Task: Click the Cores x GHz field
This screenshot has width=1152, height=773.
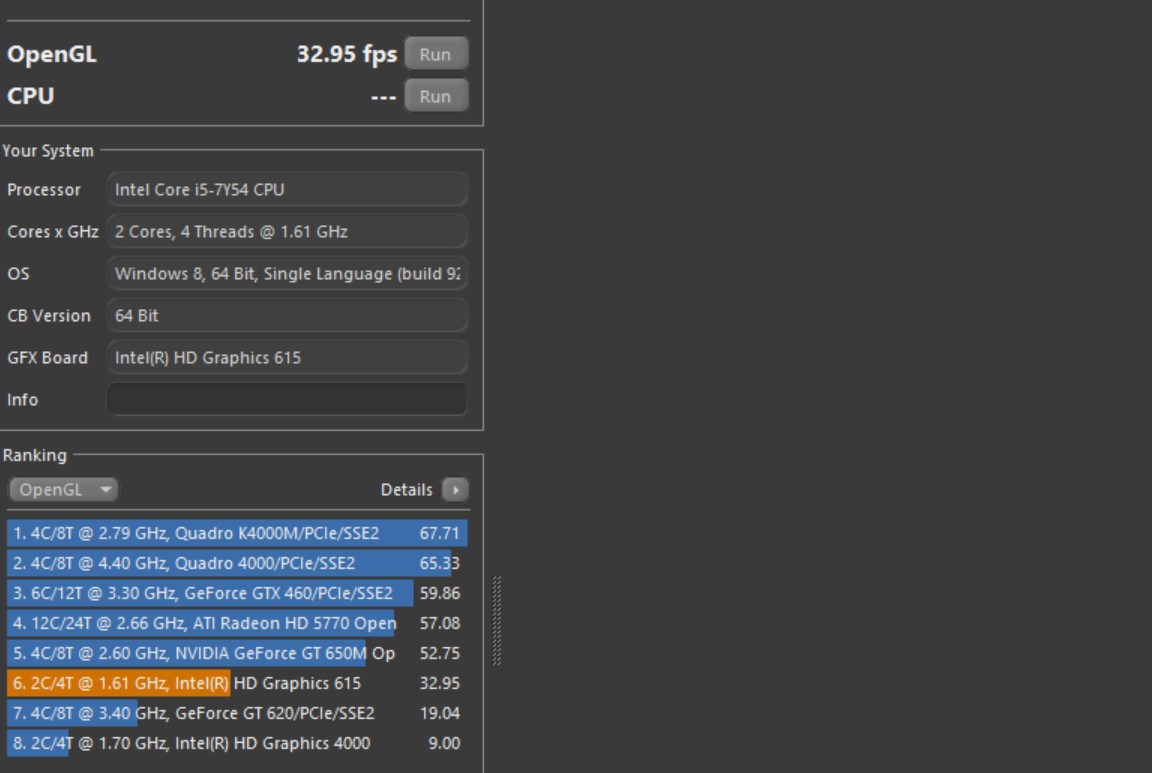Action: pos(287,231)
